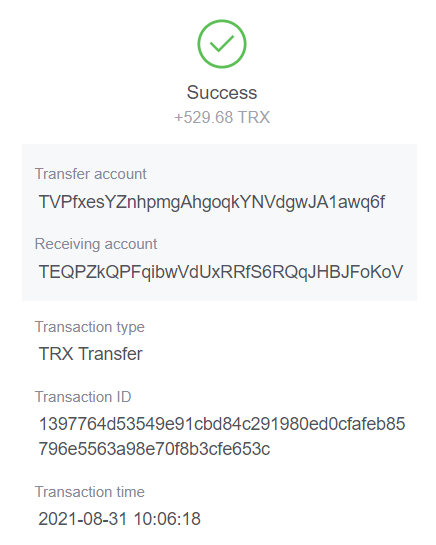Click the word Transfer in transaction type
Viewport: 436px width, 545px height.
pos(111,354)
